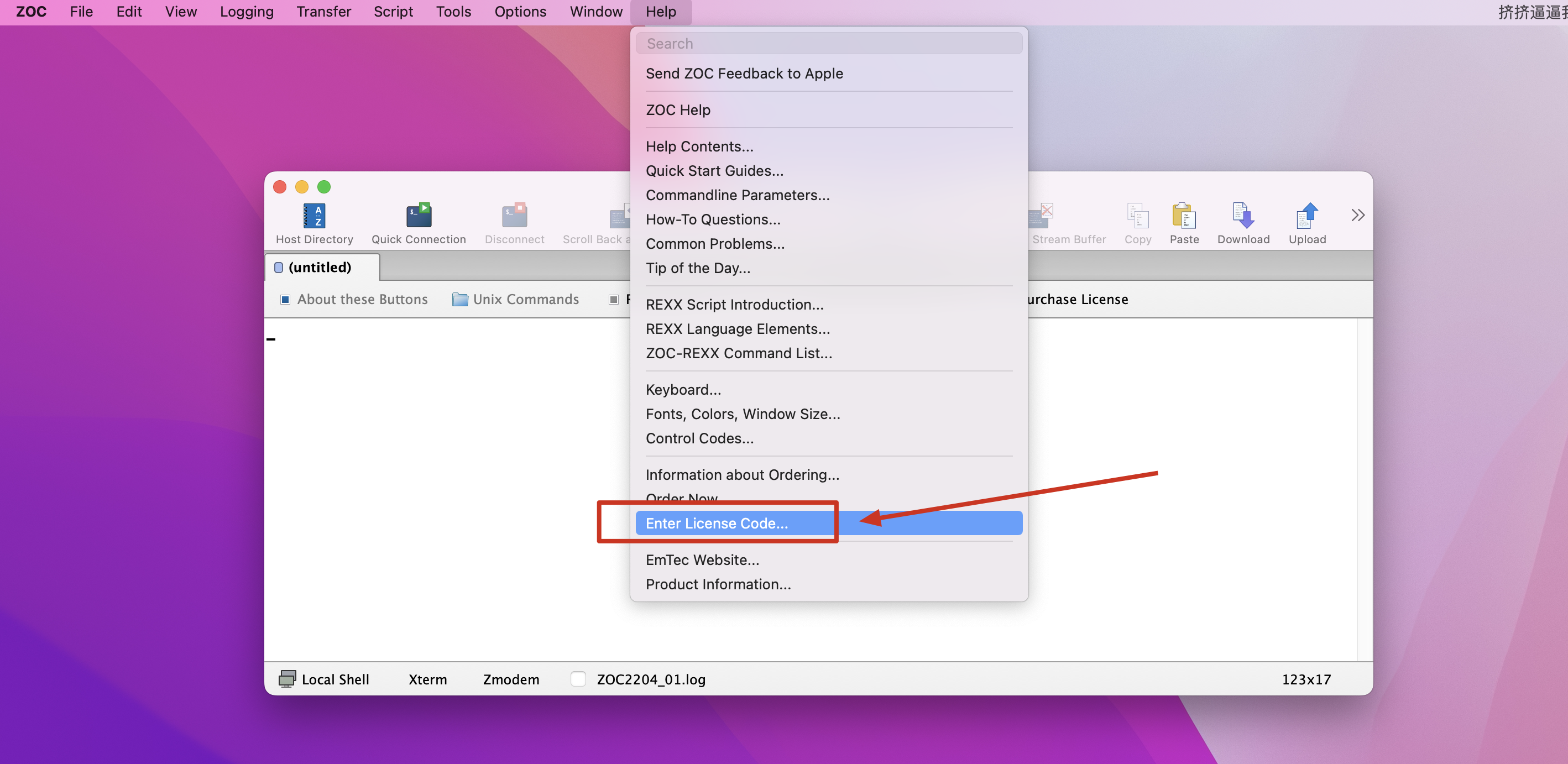The width and height of the screenshot is (1568, 764).
Task: Click Local Shell computer icon in status bar
Action: (288, 679)
